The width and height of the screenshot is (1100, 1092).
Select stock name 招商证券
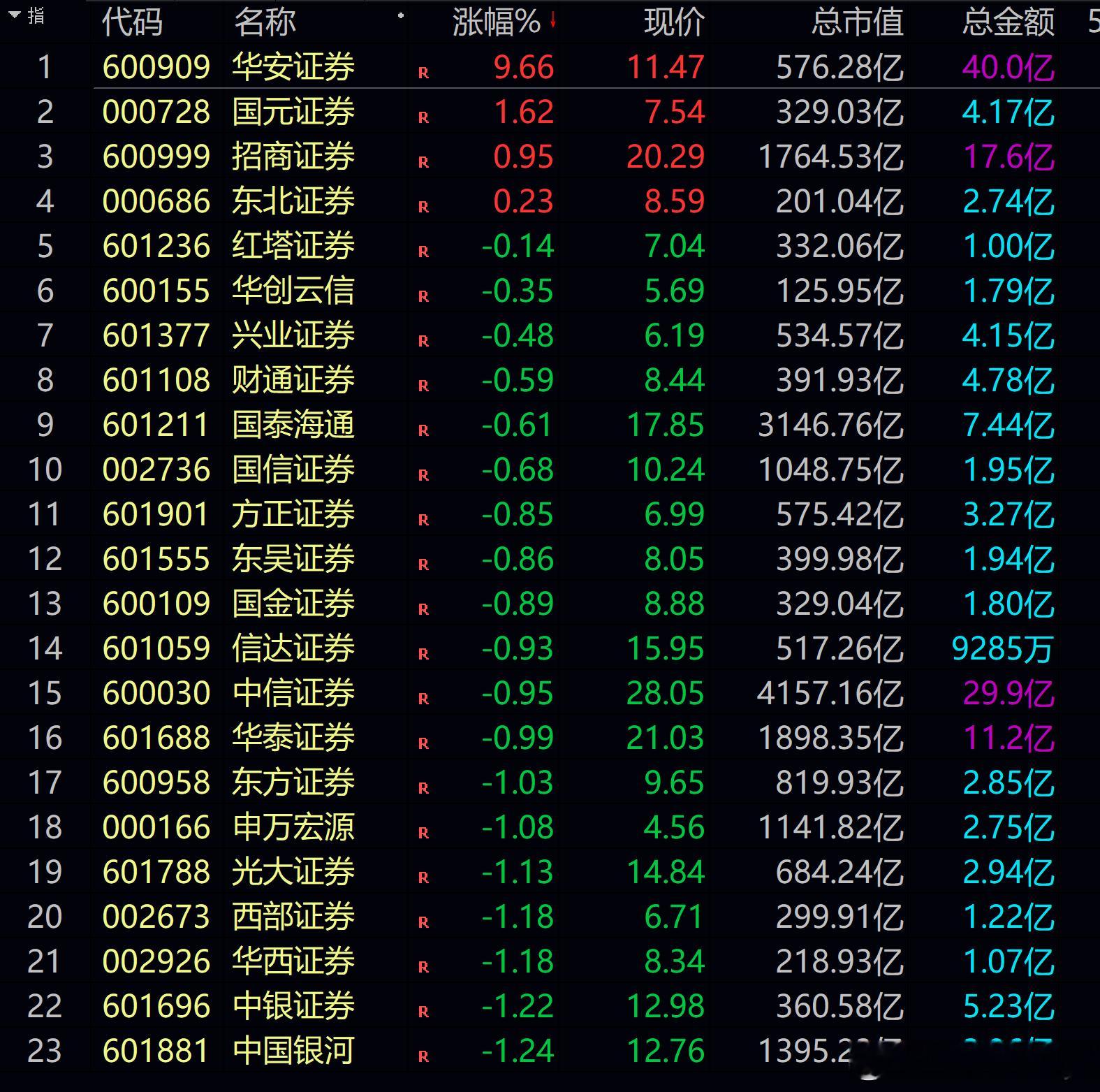[x=293, y=156]
